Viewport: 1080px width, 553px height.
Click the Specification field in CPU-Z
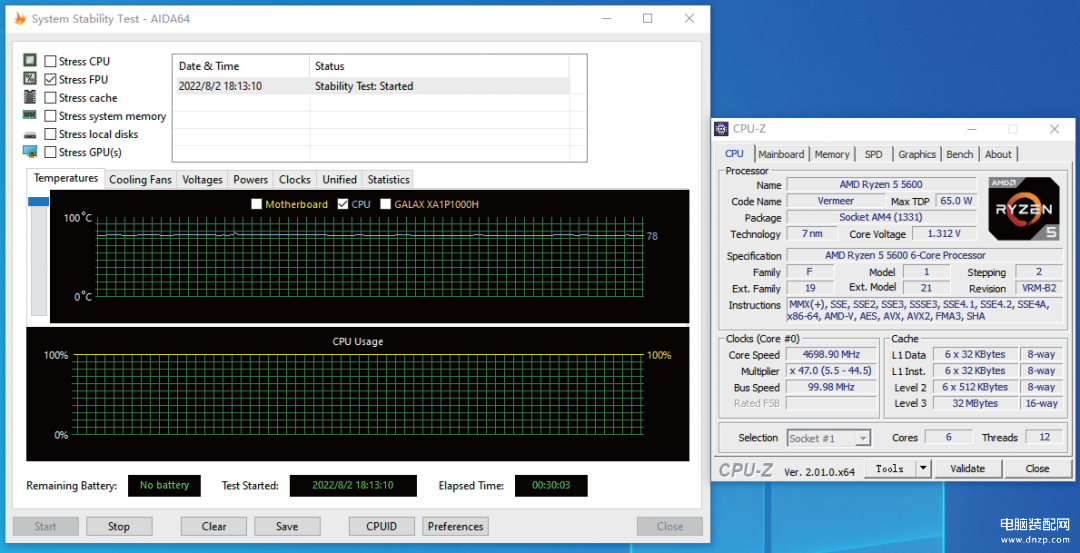(x=925, y=255)
